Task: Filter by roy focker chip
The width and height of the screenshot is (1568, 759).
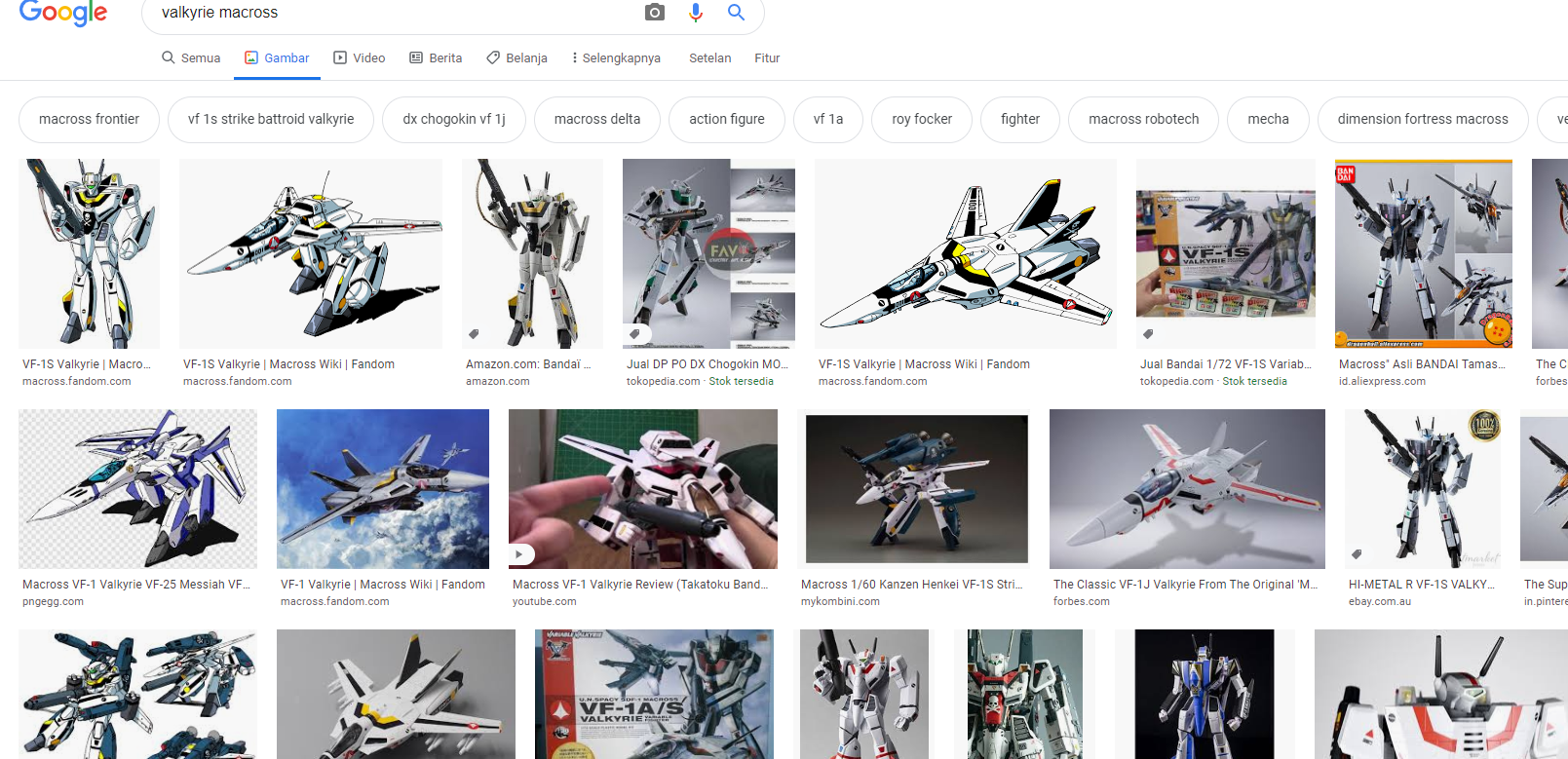Action: pyautogui.click(x=922, y=119)
